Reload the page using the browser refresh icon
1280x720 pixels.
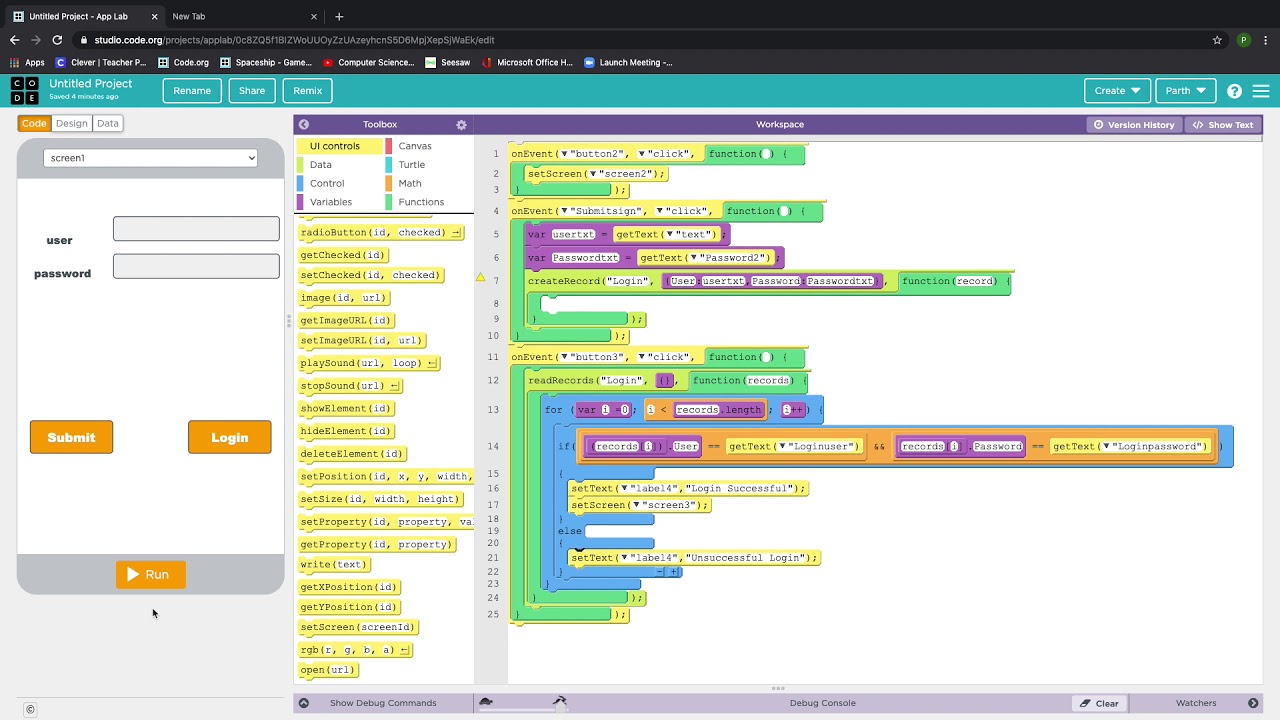pos(57,40)
